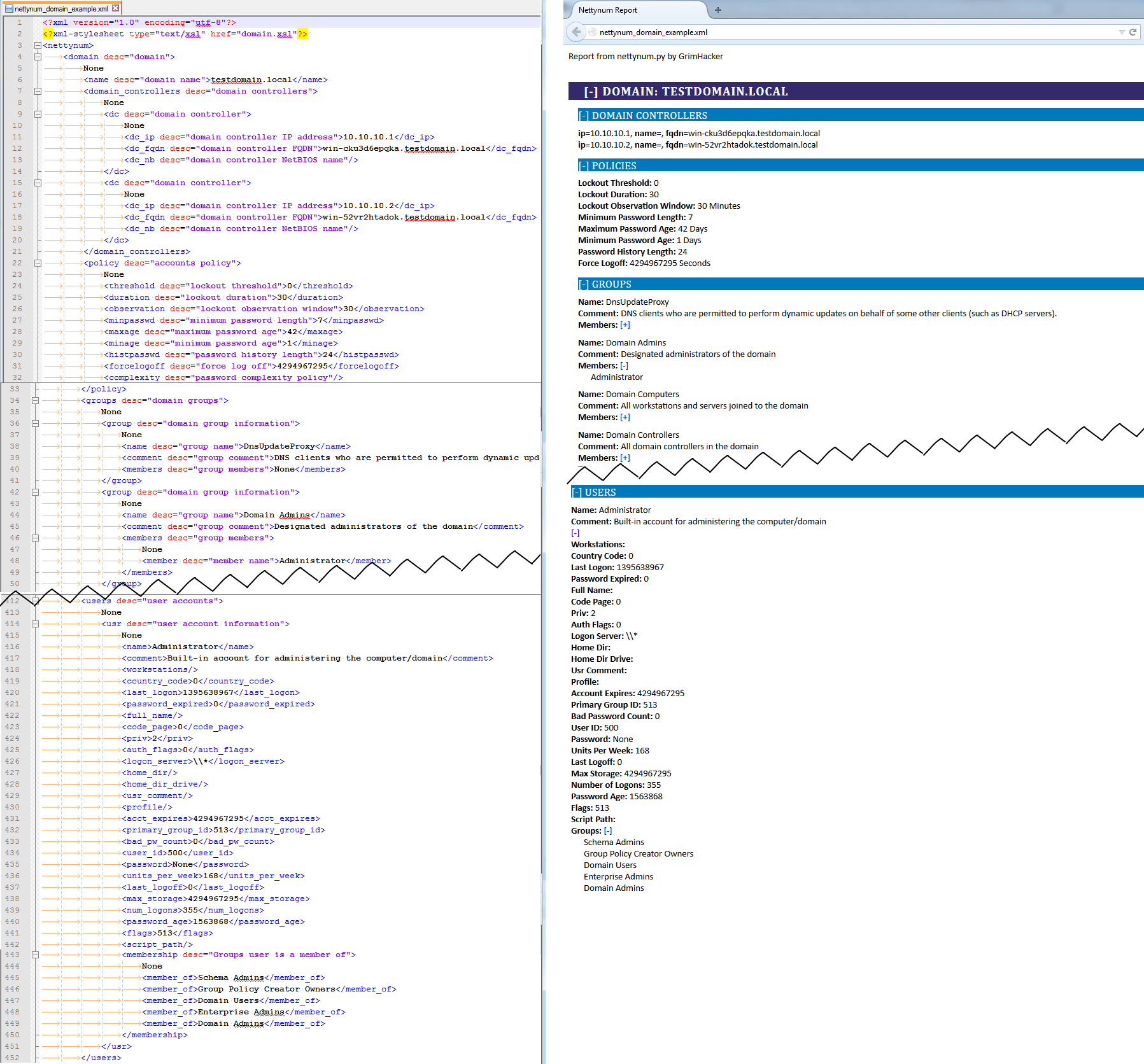Fold the group element on line 36
The image size is (1144, 1064).
(x=35, y=424)
